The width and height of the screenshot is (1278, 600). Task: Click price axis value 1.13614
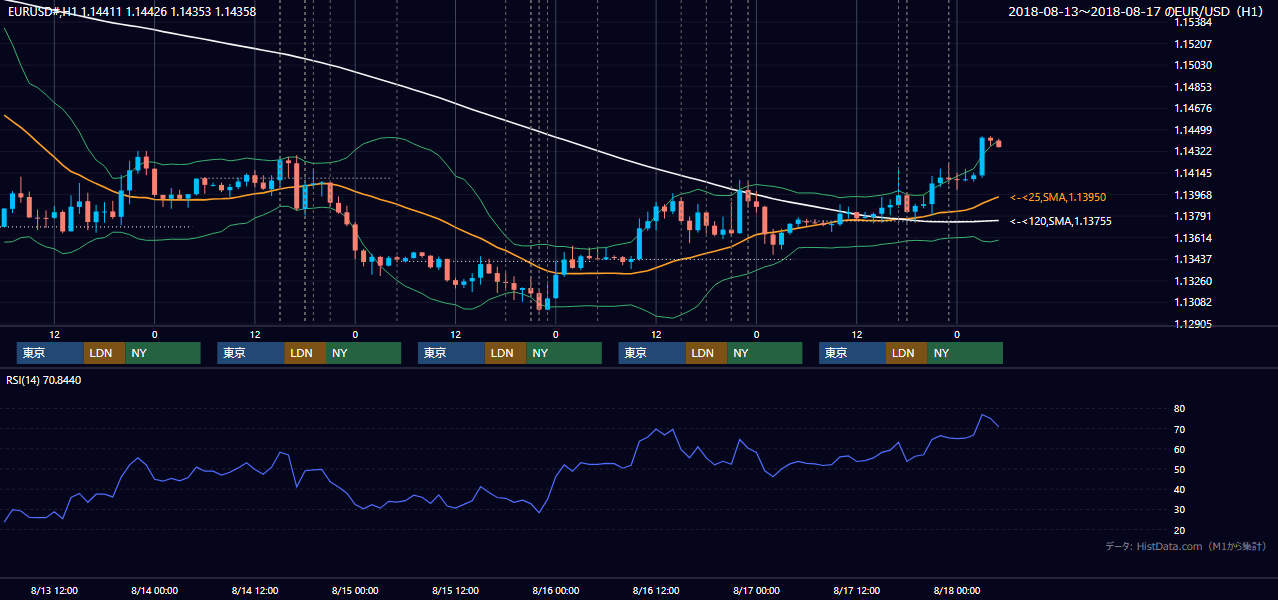(x=1193, y=237)
